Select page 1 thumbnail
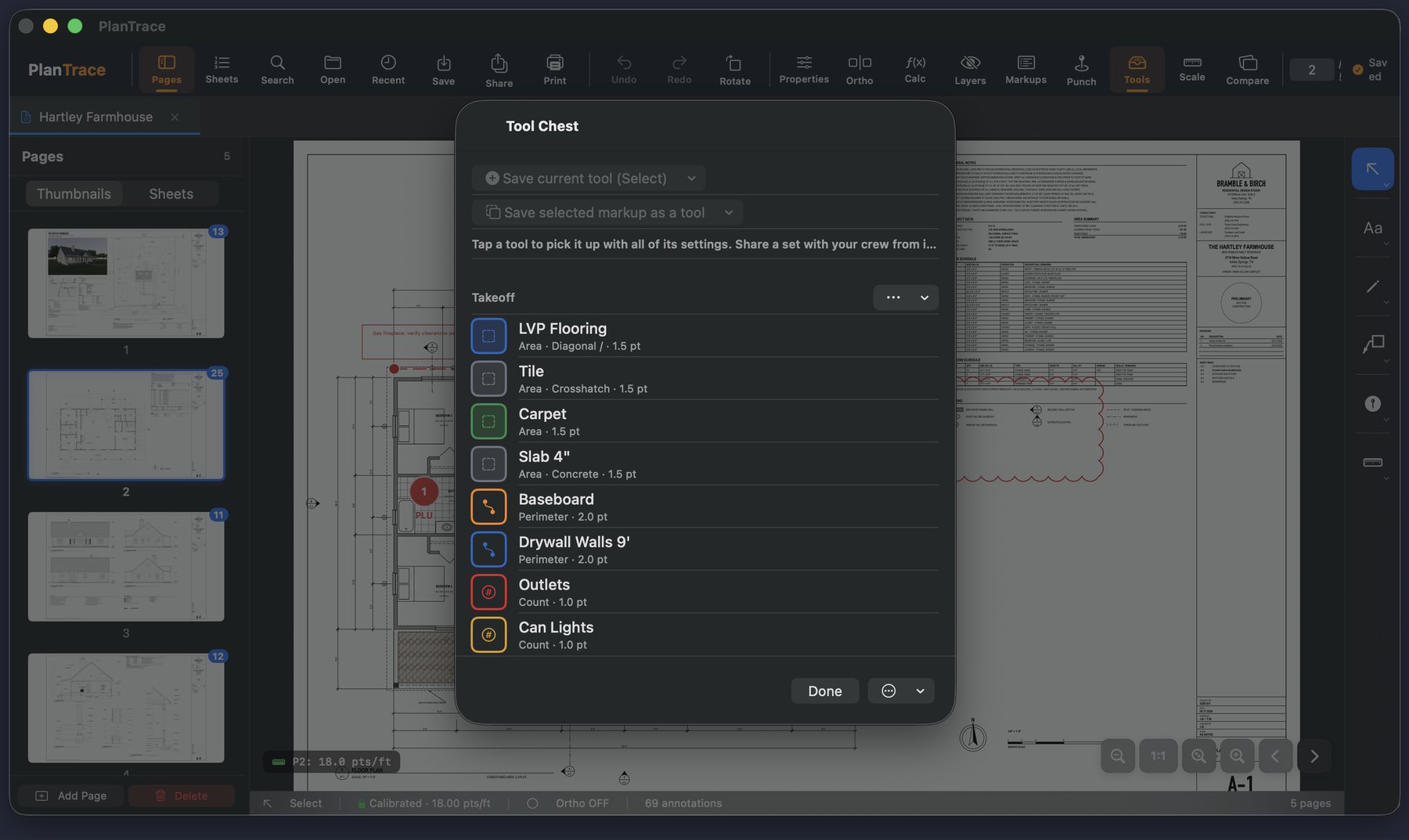The width and height of the screenshot is (1409, 840). (126, 283)
